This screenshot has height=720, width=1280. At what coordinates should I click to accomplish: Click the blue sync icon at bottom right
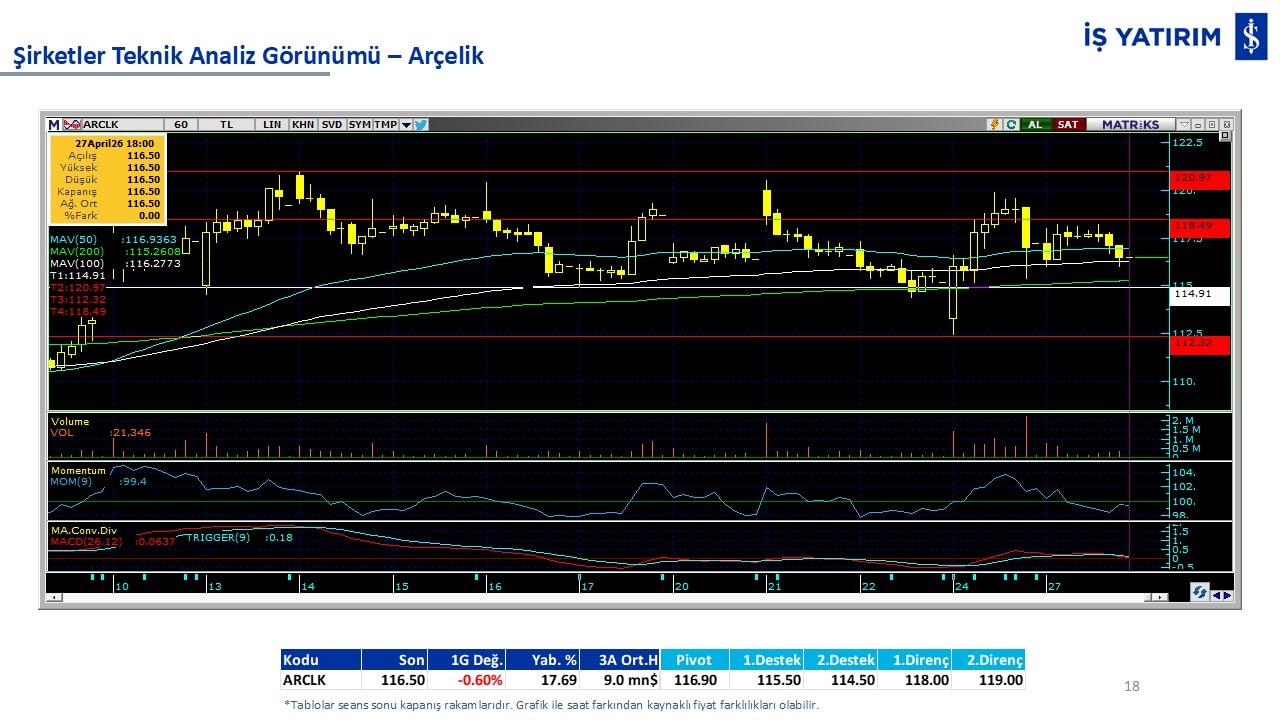(x=1198, y=594)
